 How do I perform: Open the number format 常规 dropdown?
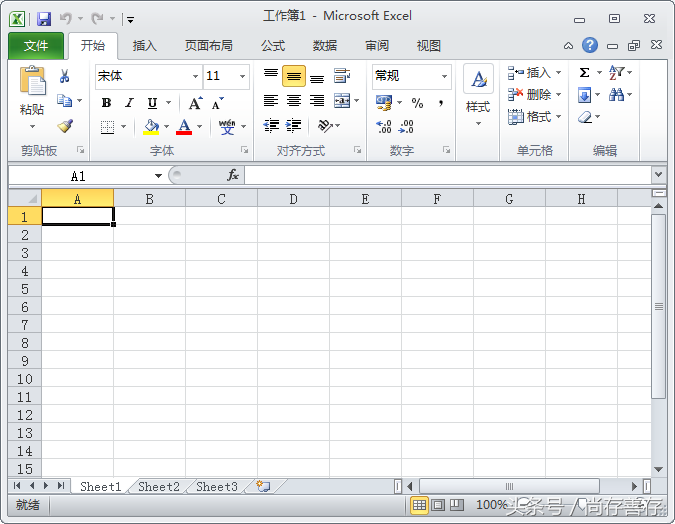coord(444,76)
